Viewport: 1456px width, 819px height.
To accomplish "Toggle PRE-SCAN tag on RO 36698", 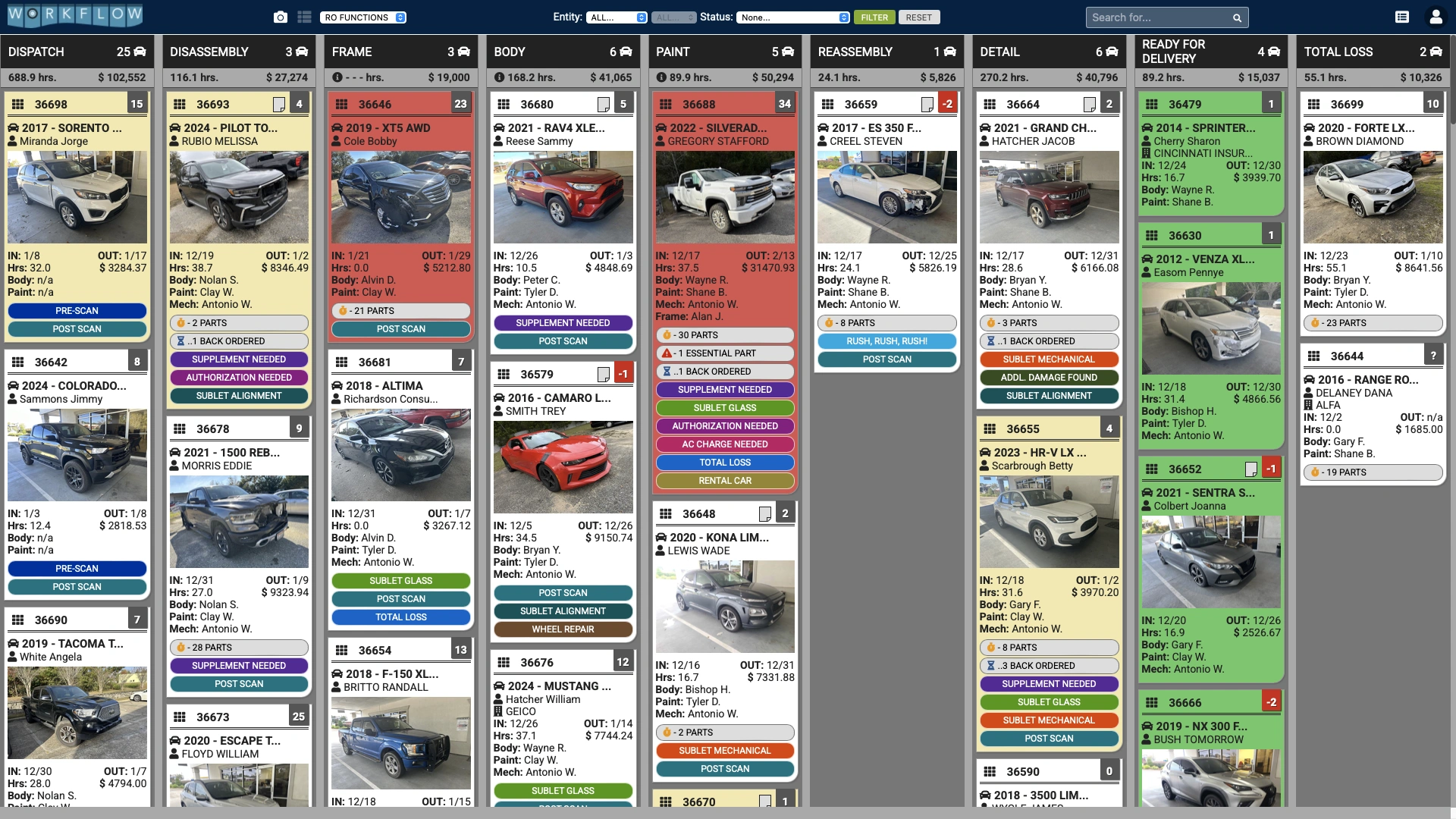I will (x=77, y=311).
